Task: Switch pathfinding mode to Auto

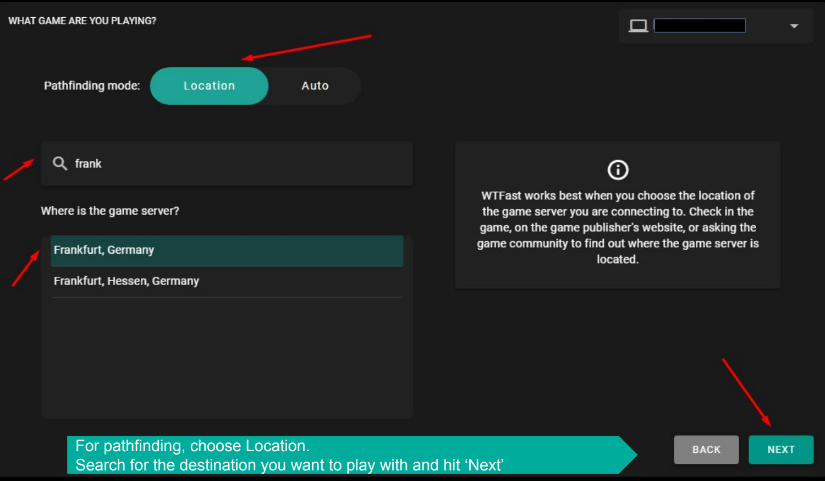Action: 315,86
